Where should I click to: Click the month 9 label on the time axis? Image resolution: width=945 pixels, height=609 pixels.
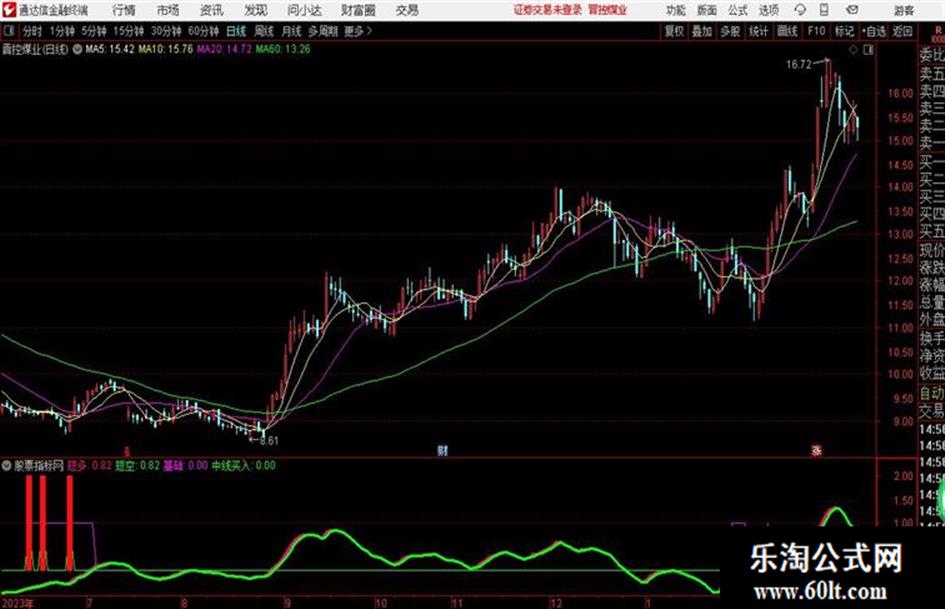pos(287,603)
